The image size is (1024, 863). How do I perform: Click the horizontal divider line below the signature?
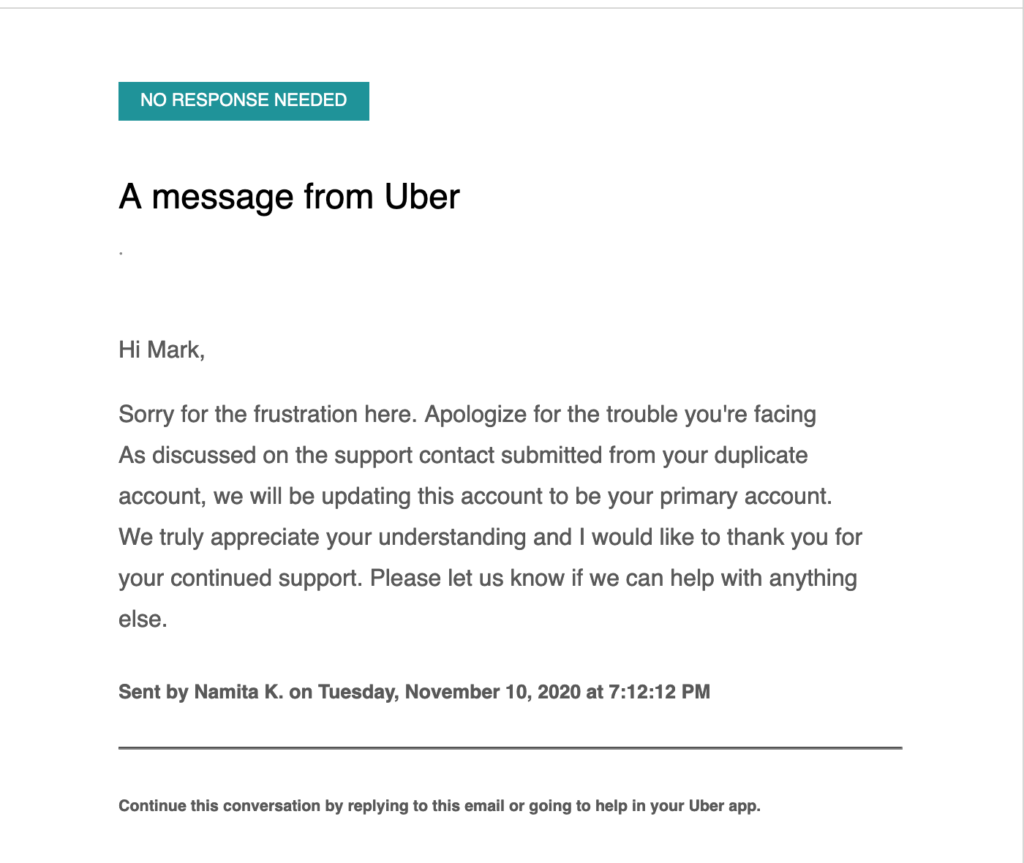point(510,747)
